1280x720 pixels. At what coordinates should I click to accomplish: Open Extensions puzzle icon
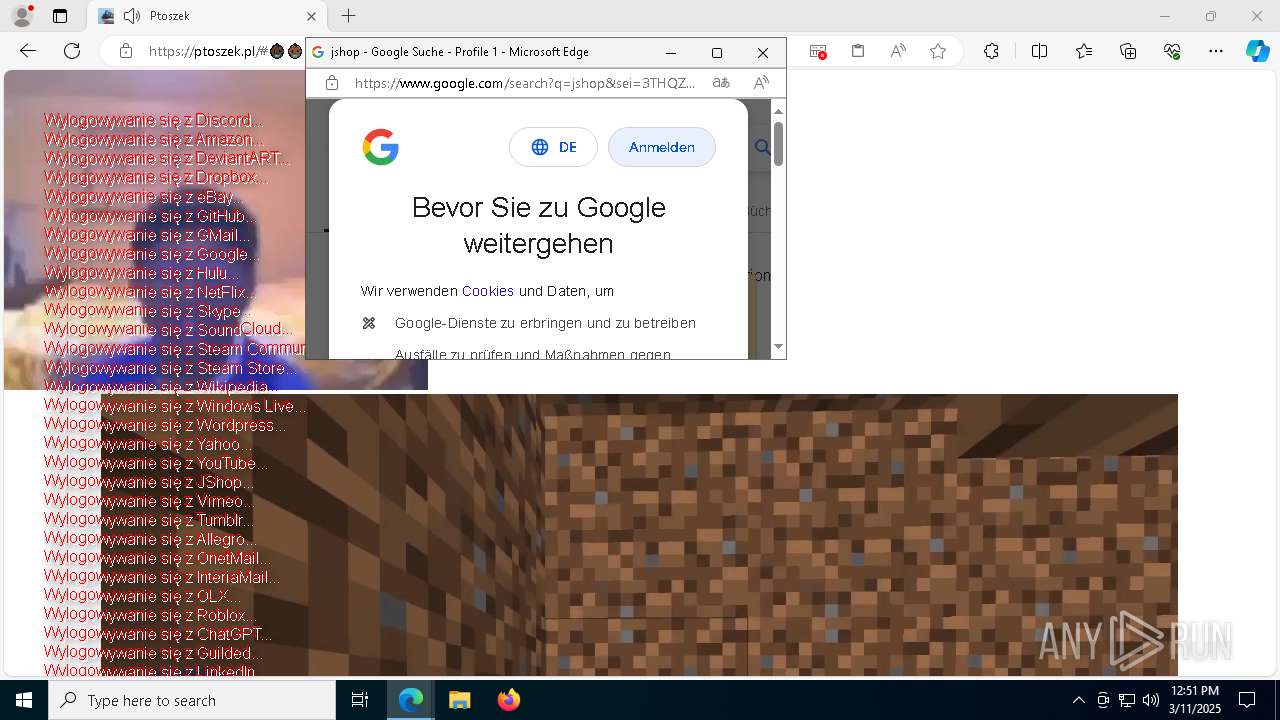[991, 51]
